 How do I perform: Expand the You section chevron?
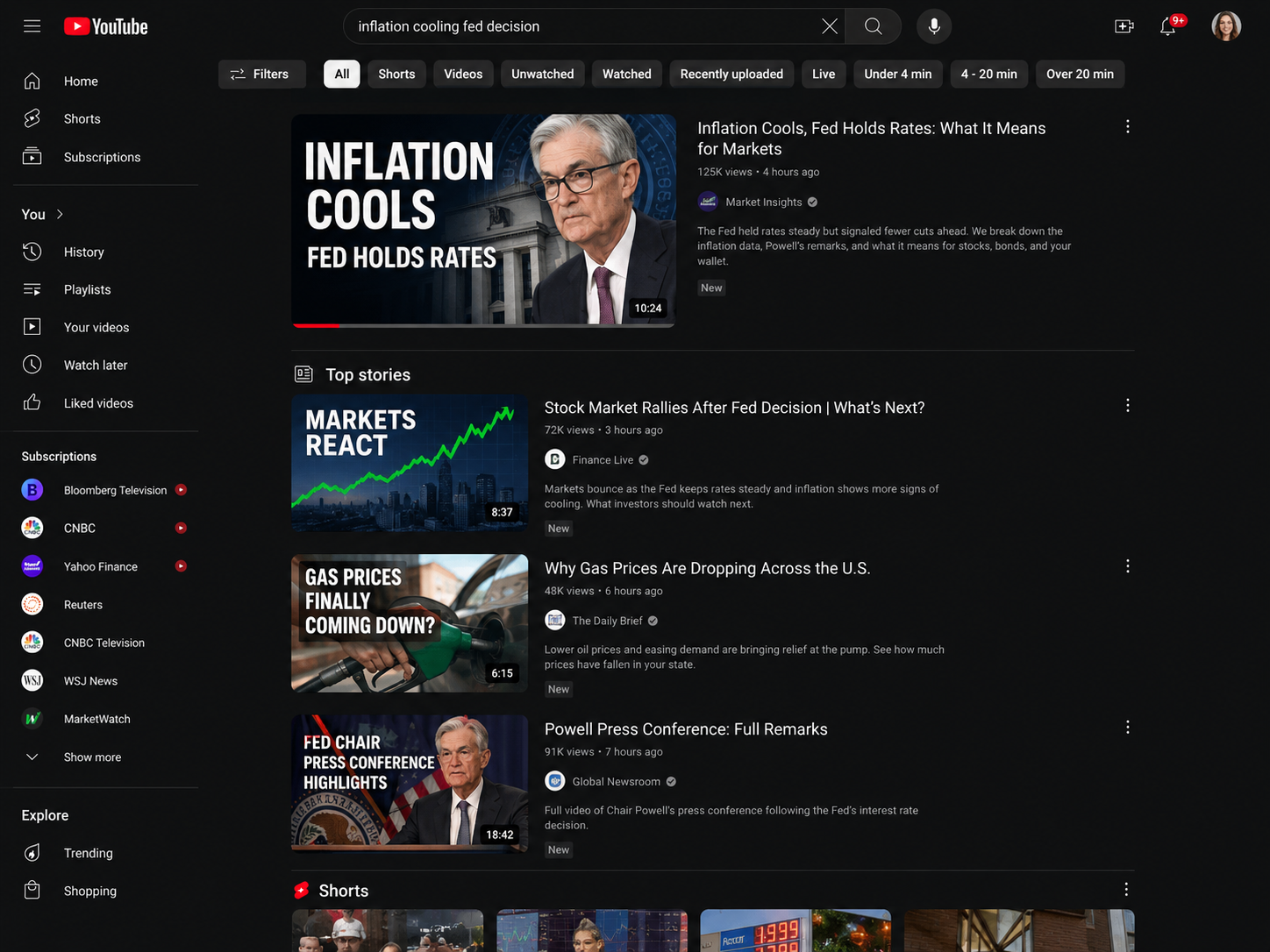(60, 214)
